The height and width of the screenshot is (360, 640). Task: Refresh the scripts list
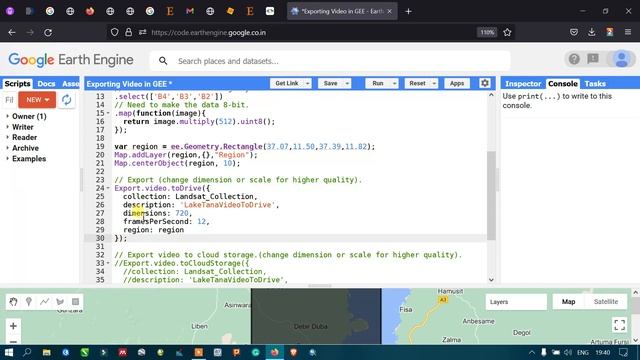tap(67, 100)
